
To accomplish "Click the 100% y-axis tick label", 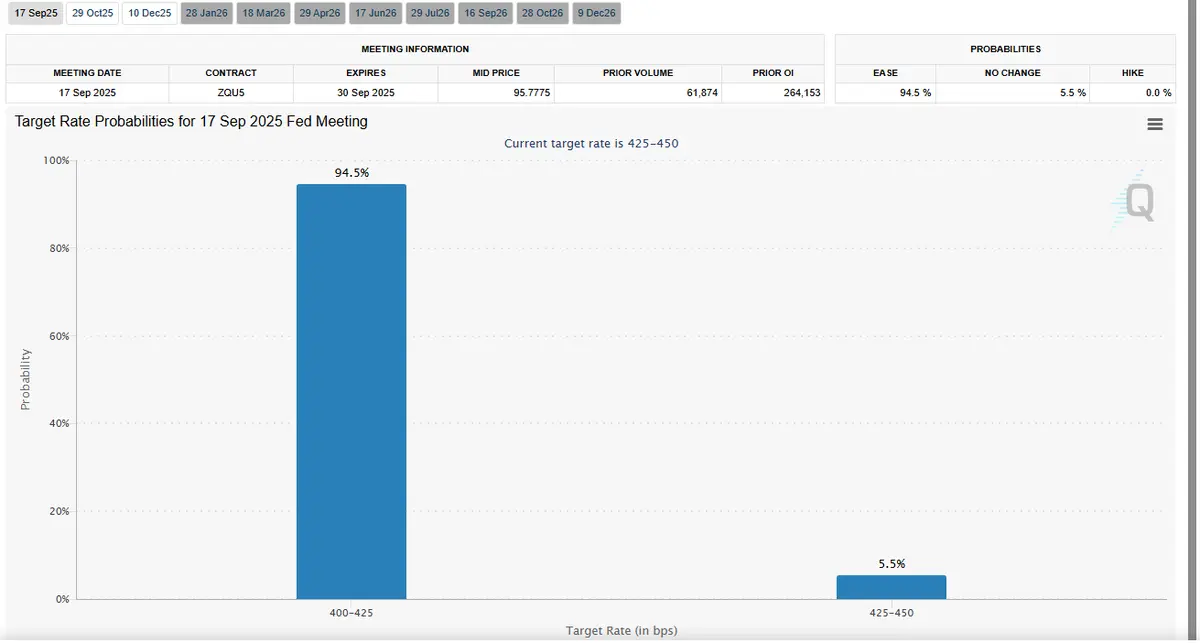I will tap(57, 161).
